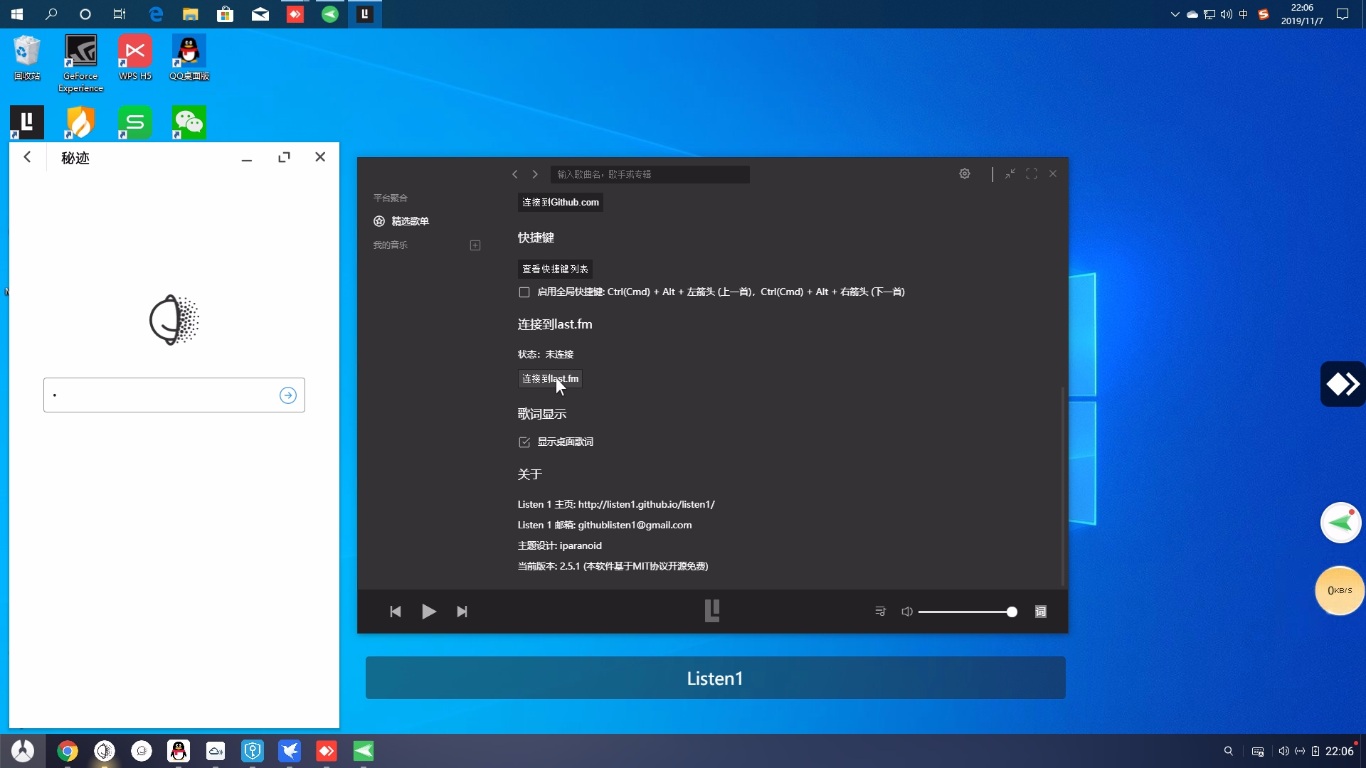
Task: Click the back arrow in 秘迹 window
Action: coord(27,157)
